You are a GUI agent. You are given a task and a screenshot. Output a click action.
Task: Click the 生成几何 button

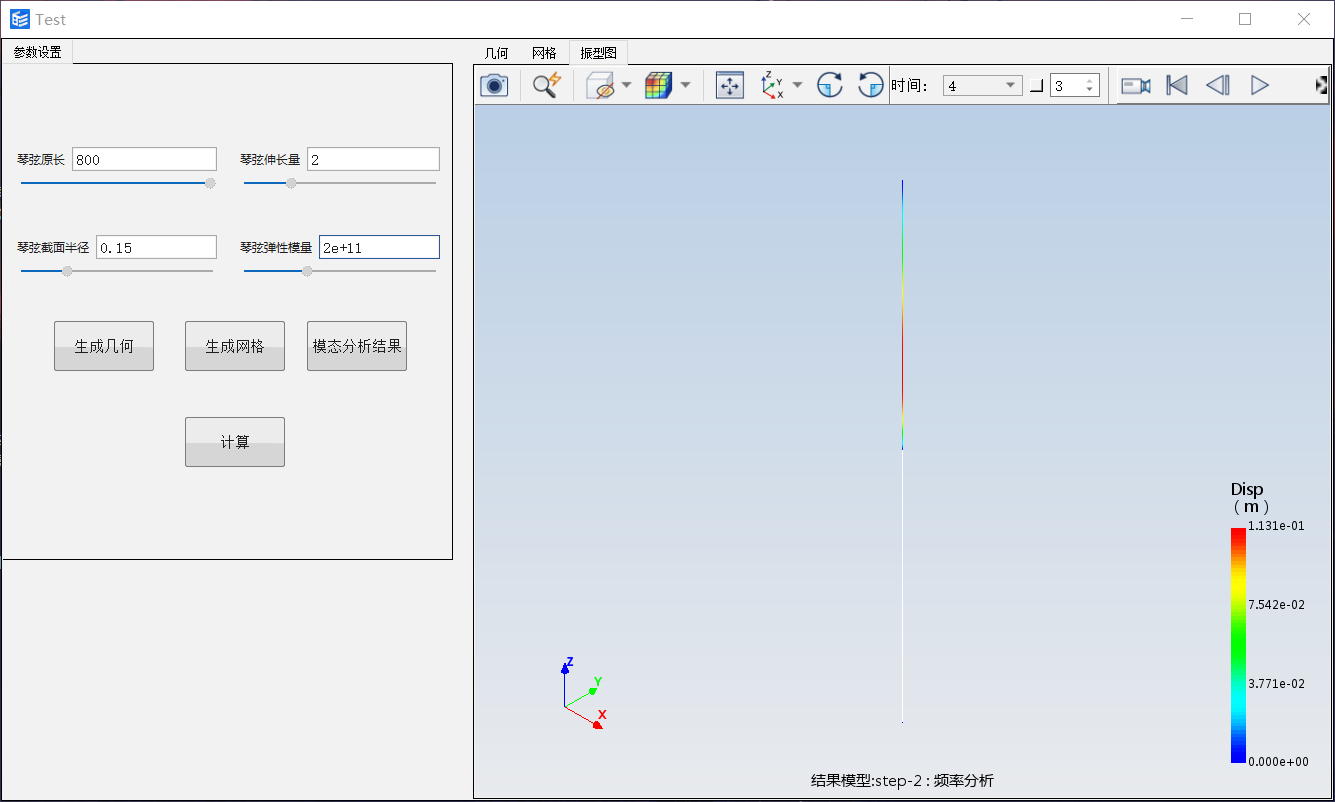(104, 346)
